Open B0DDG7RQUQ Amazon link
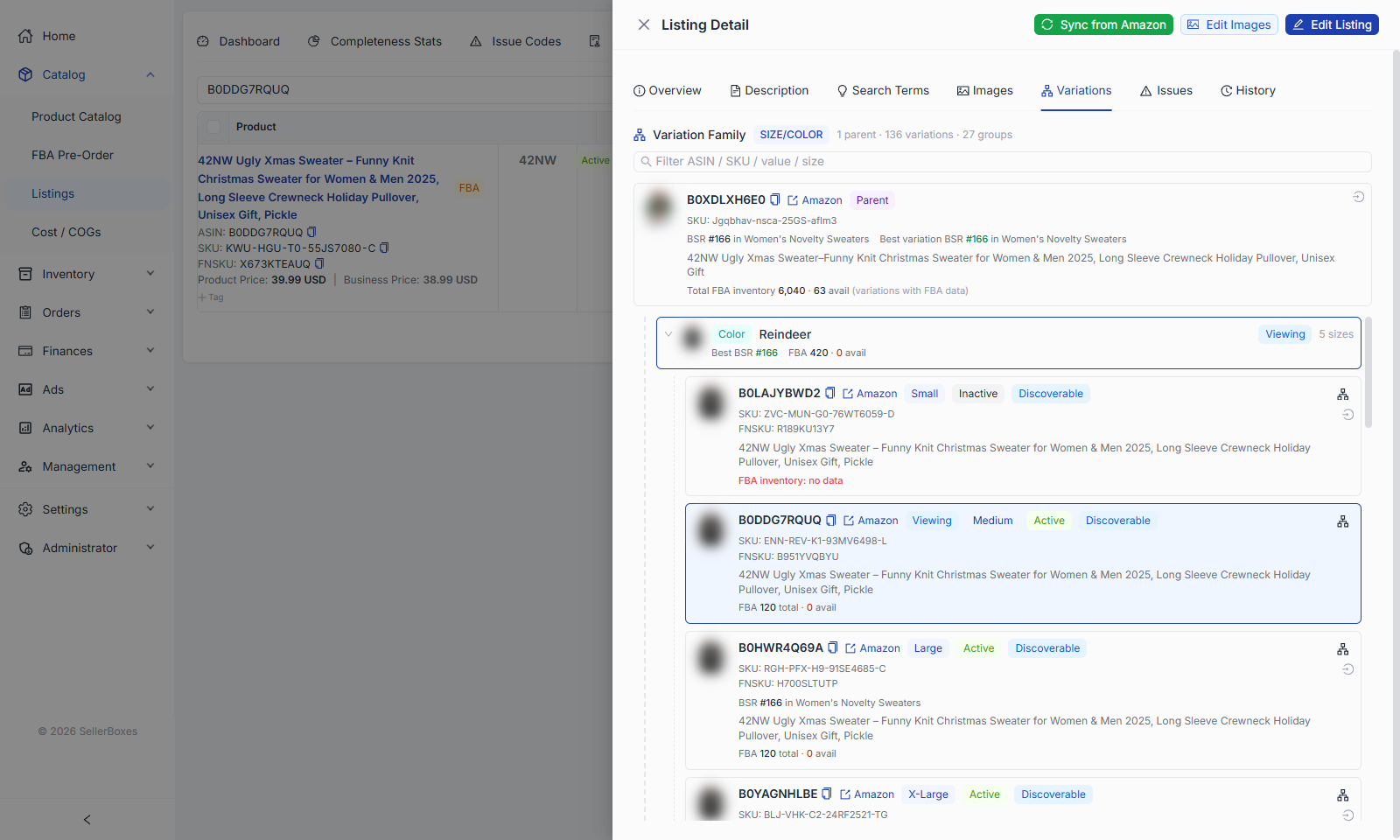The width and height of the screenshot is (1400, 840). click(x=871, y=521)
